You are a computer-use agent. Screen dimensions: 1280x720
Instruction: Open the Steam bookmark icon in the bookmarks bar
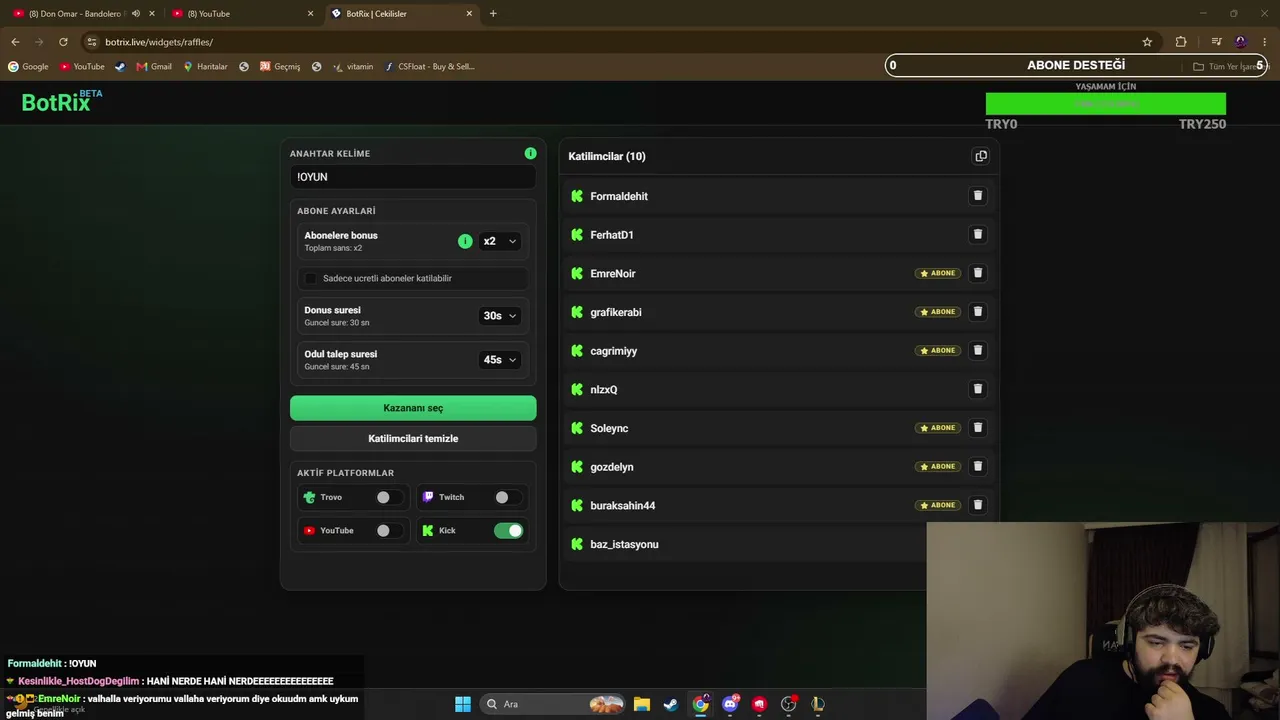[x=120, y=67]
